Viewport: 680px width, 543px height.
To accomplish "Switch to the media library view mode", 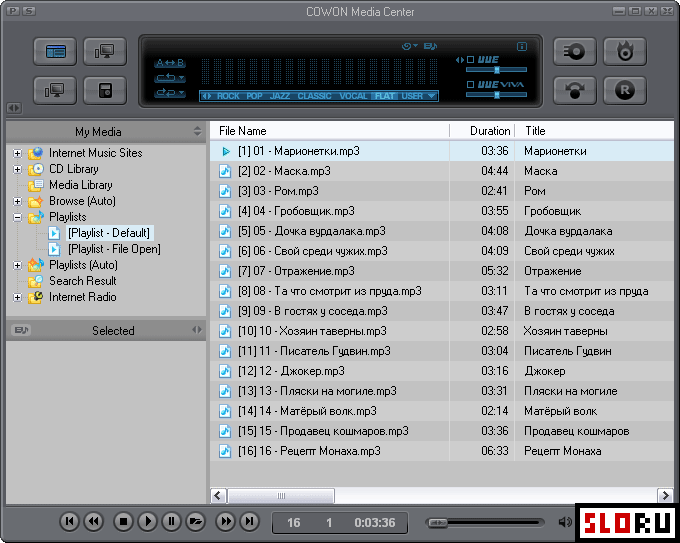I will tap(55, 52).
